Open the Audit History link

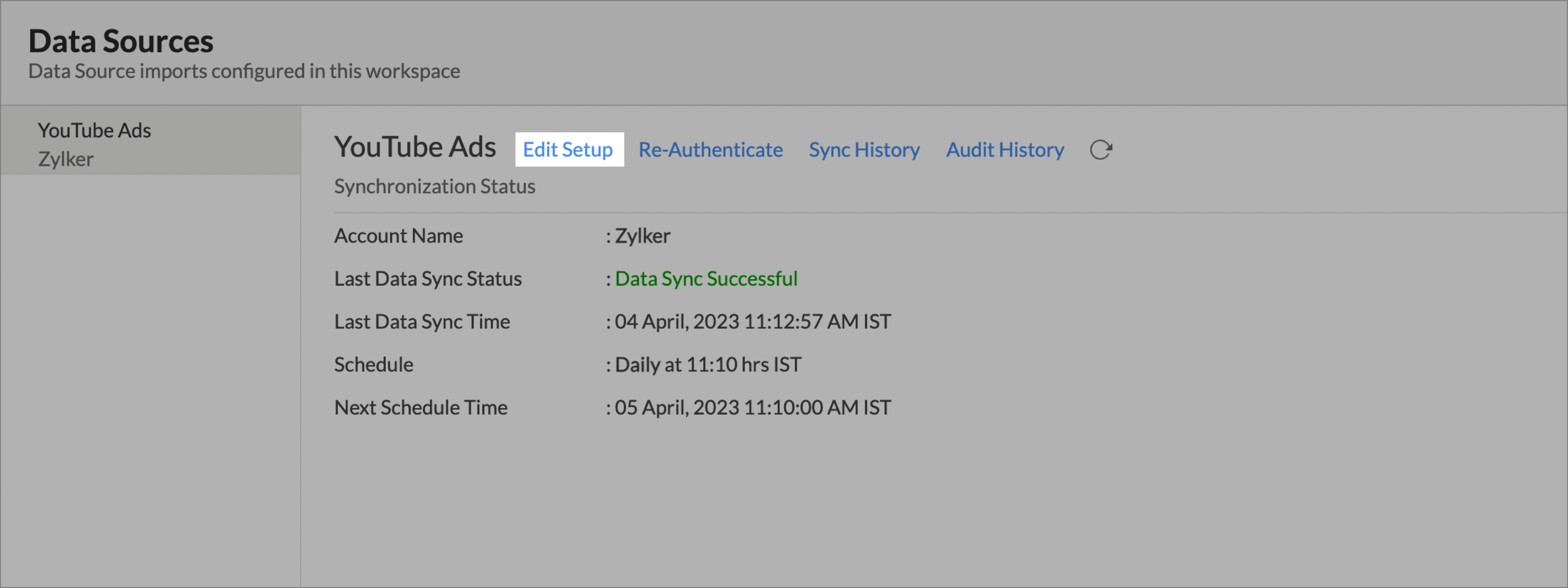(1004, 150)
